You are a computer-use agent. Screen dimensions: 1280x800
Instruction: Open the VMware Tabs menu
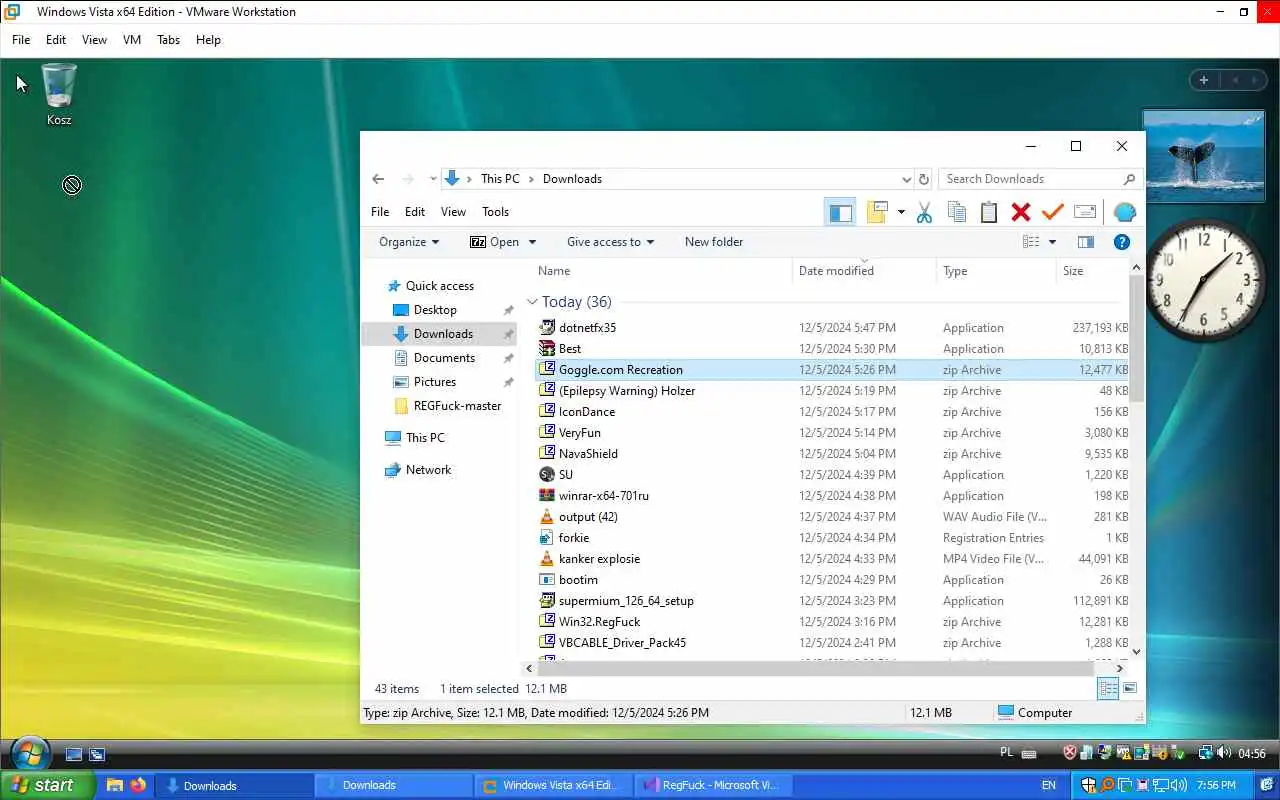click(168, 40)
